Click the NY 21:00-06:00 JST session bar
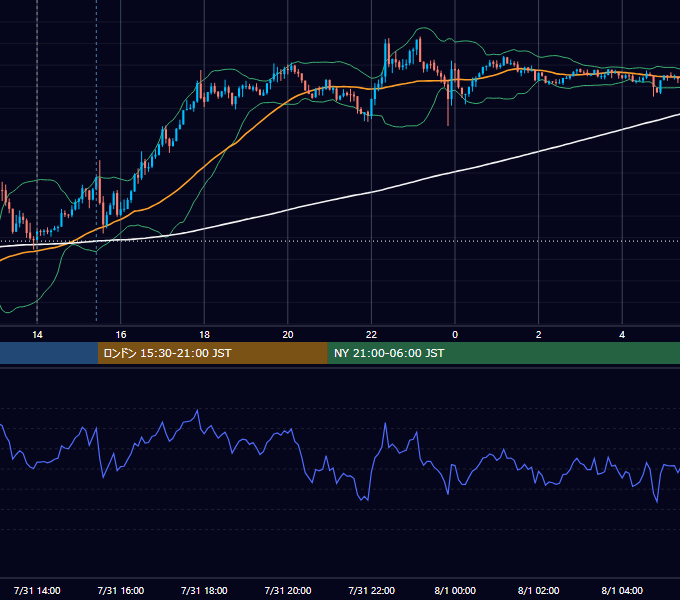Image resolution: width=680 pixels, height=600 pixels. point(503,353)
